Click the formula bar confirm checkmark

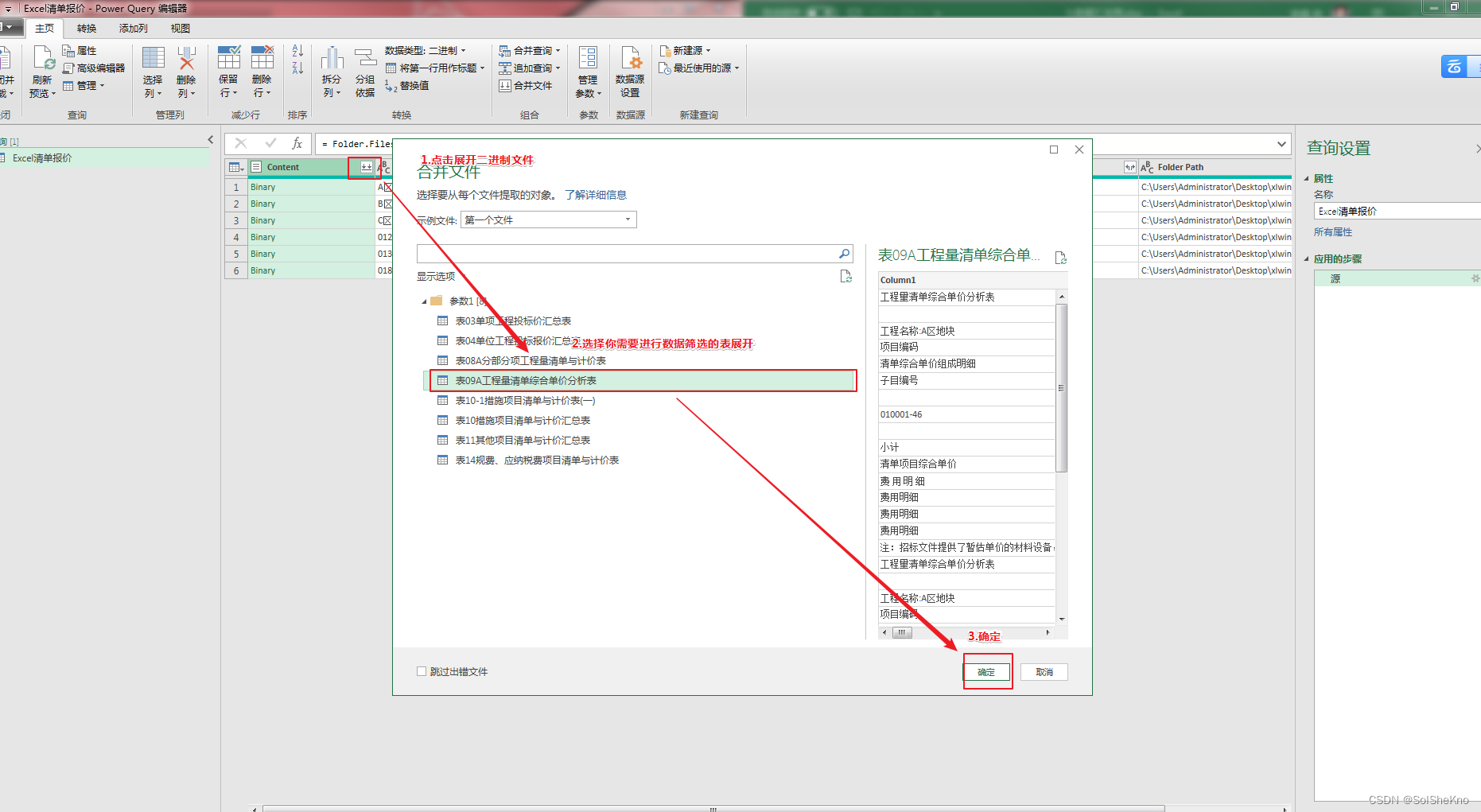(270, 143)
